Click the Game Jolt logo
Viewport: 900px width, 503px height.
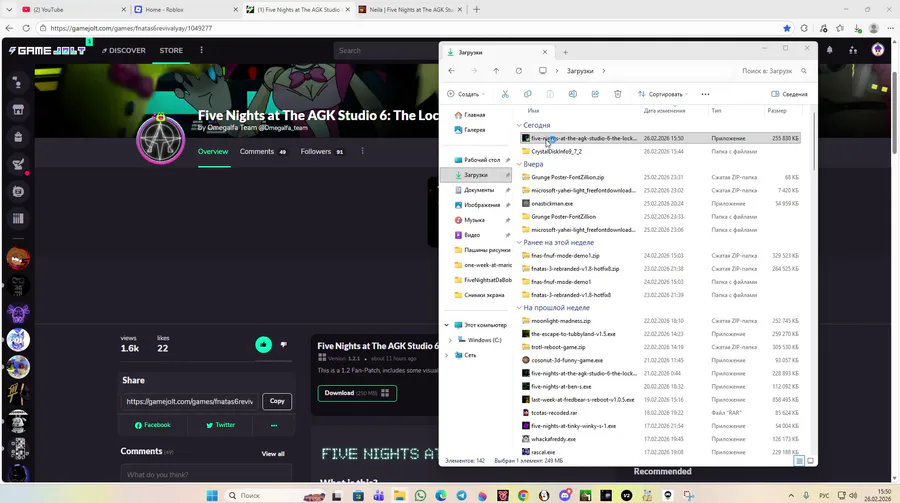click(x=47, y=51)
